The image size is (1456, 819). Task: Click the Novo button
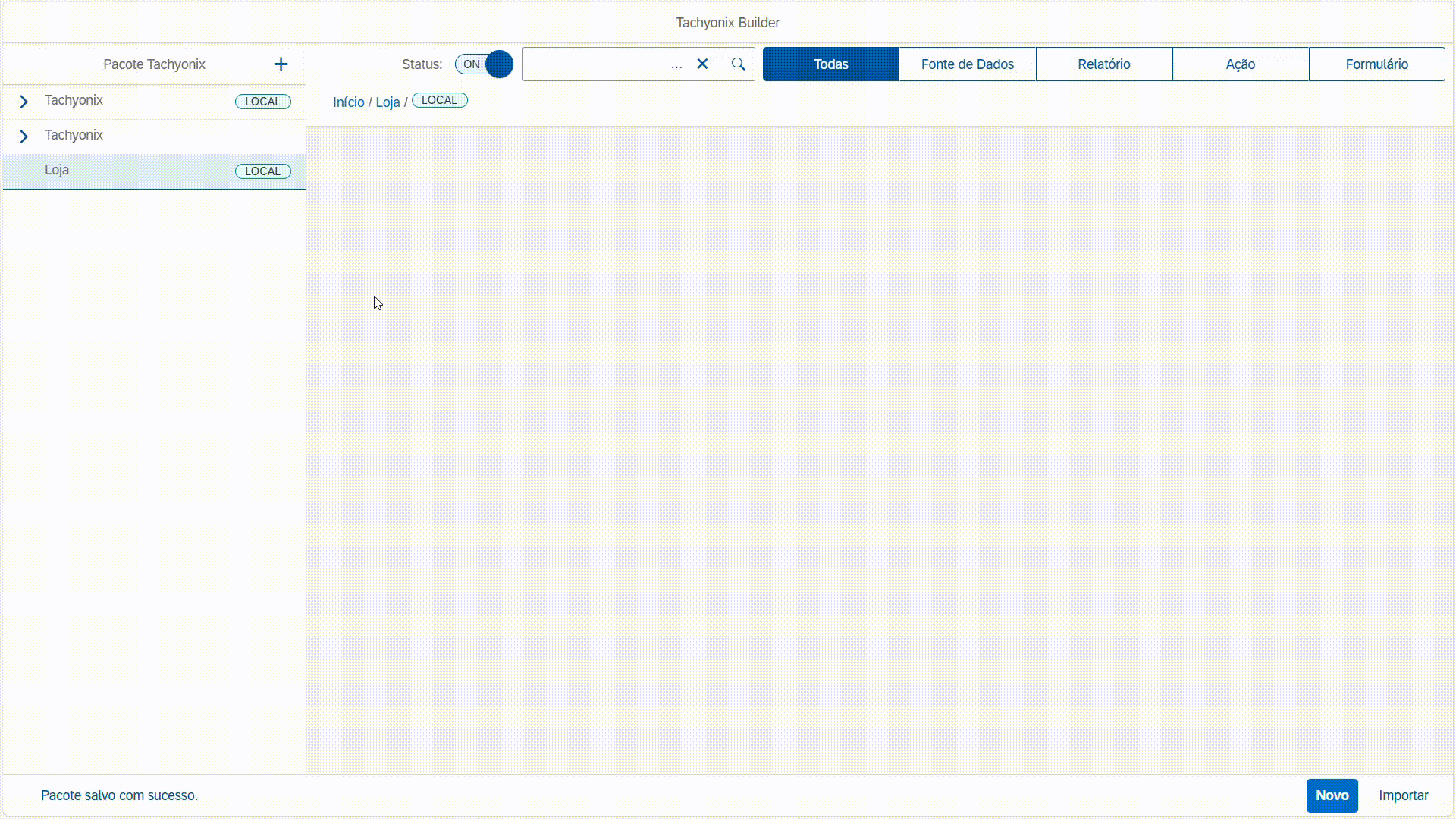(1332, 795)
